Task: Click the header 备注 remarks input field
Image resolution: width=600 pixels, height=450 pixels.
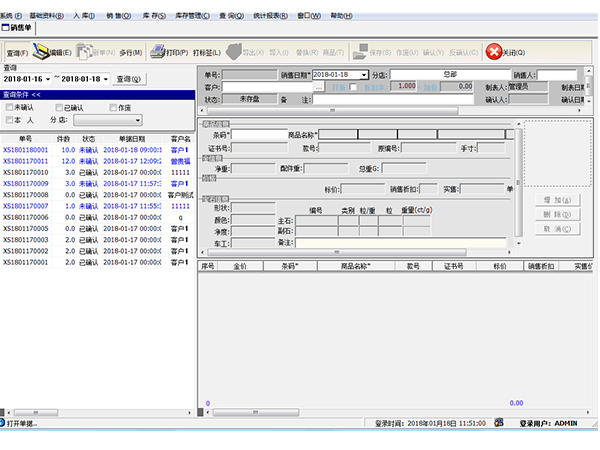Action: 393,99
